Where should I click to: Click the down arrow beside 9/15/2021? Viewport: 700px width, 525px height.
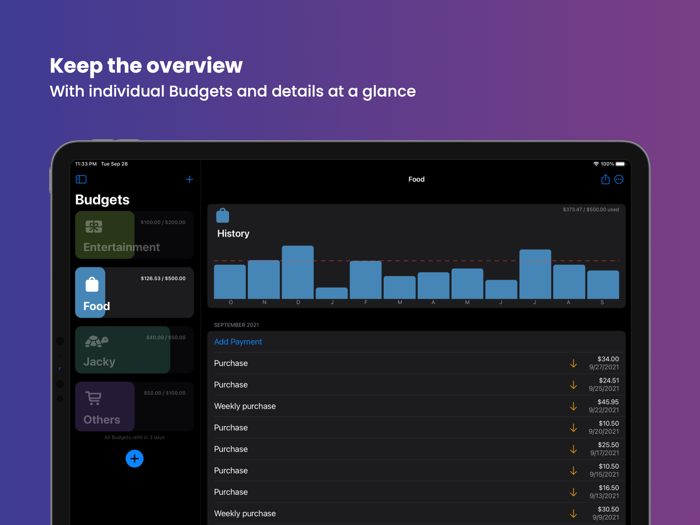tap(573, 471)
